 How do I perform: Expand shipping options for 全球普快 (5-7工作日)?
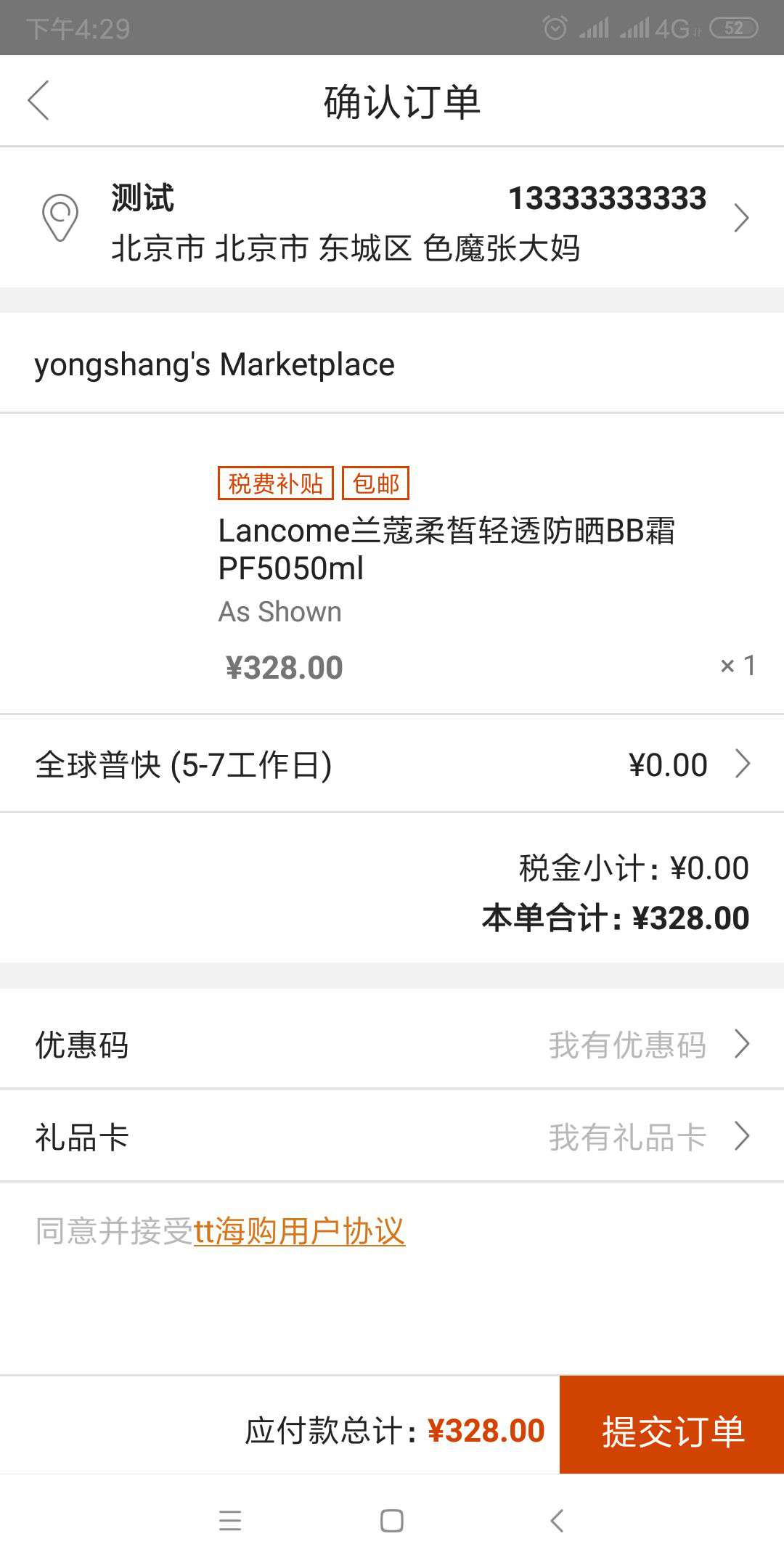(743, 763)
